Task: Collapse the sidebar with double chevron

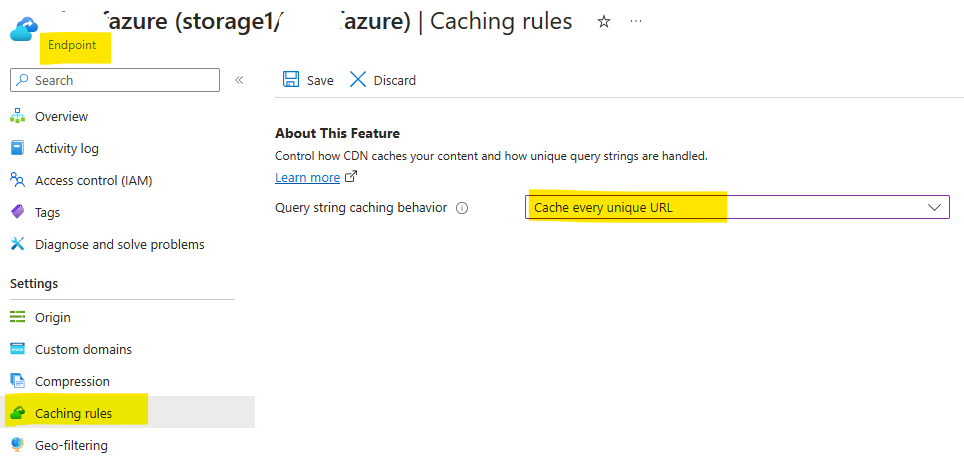Action: tap(239, 80)
